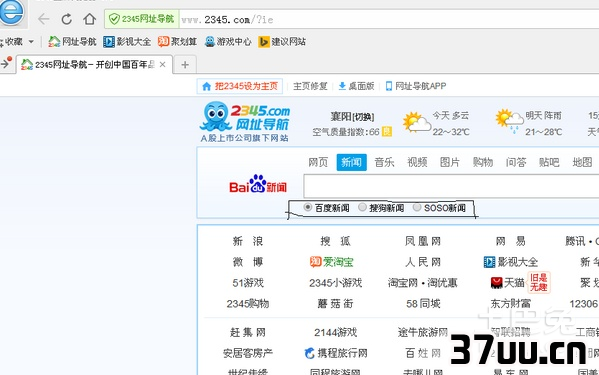This screenshot has width=599, height=375.
Task: Select 搜狗新闻 radio option
Action: point(381,208)
